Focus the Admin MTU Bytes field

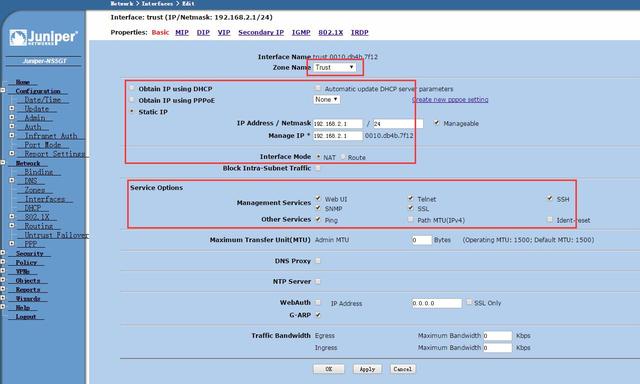422,240
